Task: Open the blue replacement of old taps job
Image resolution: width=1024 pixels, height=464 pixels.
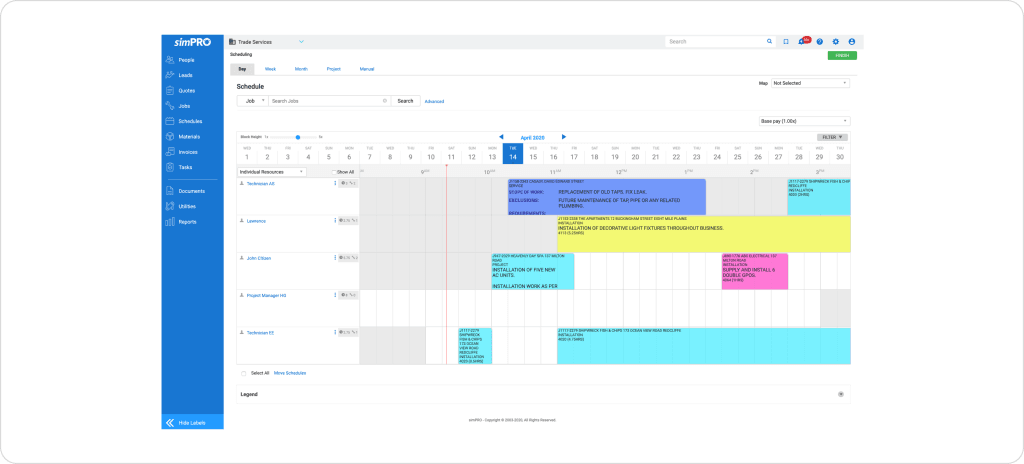Action: point(607,197)
